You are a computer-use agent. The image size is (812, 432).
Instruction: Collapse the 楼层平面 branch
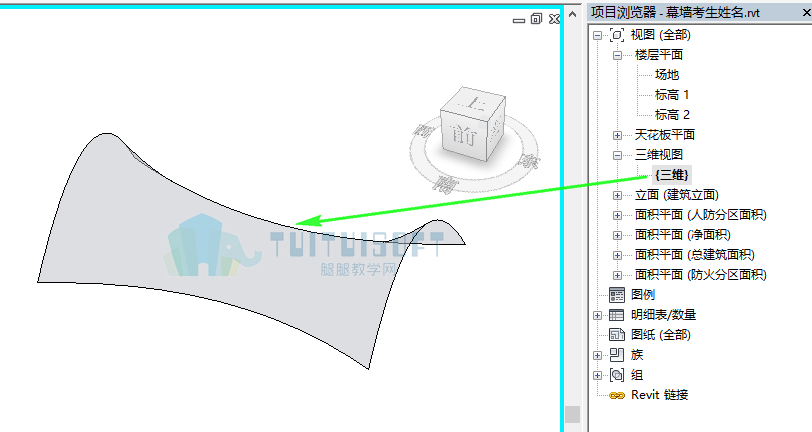pyautogui.click(x=617, y=55)
